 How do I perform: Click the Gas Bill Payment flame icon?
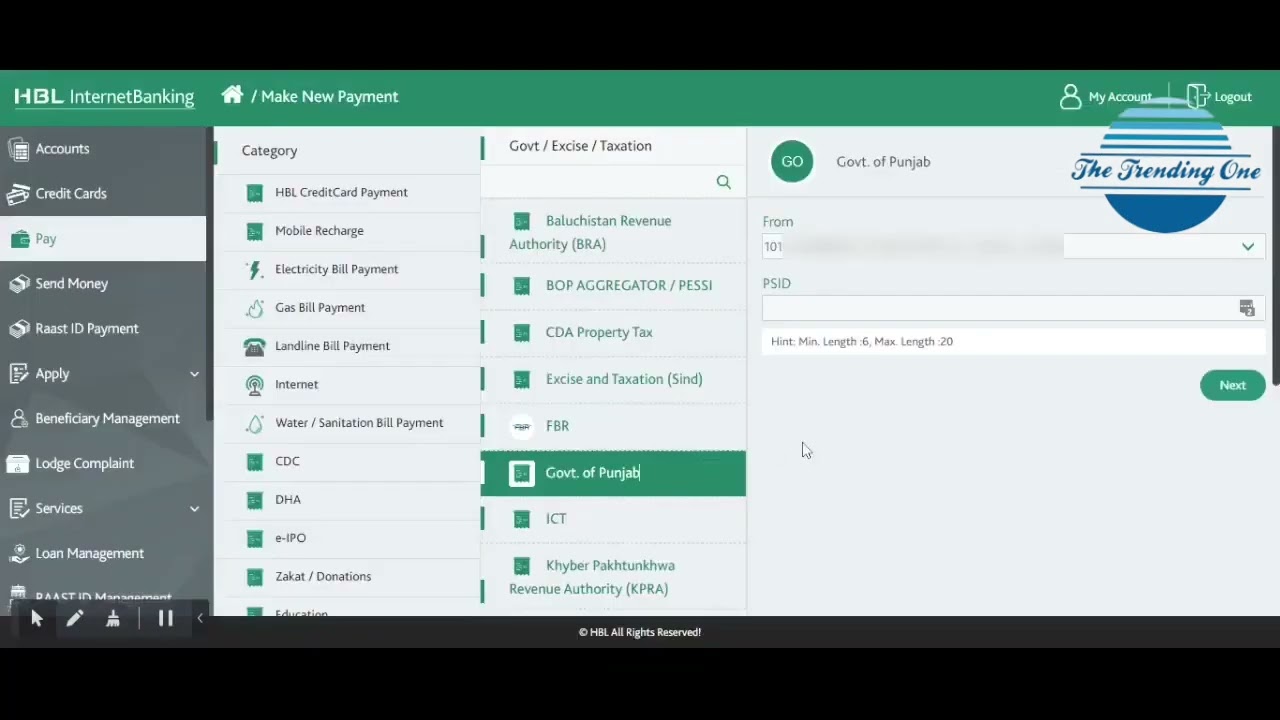click(255, 308)
